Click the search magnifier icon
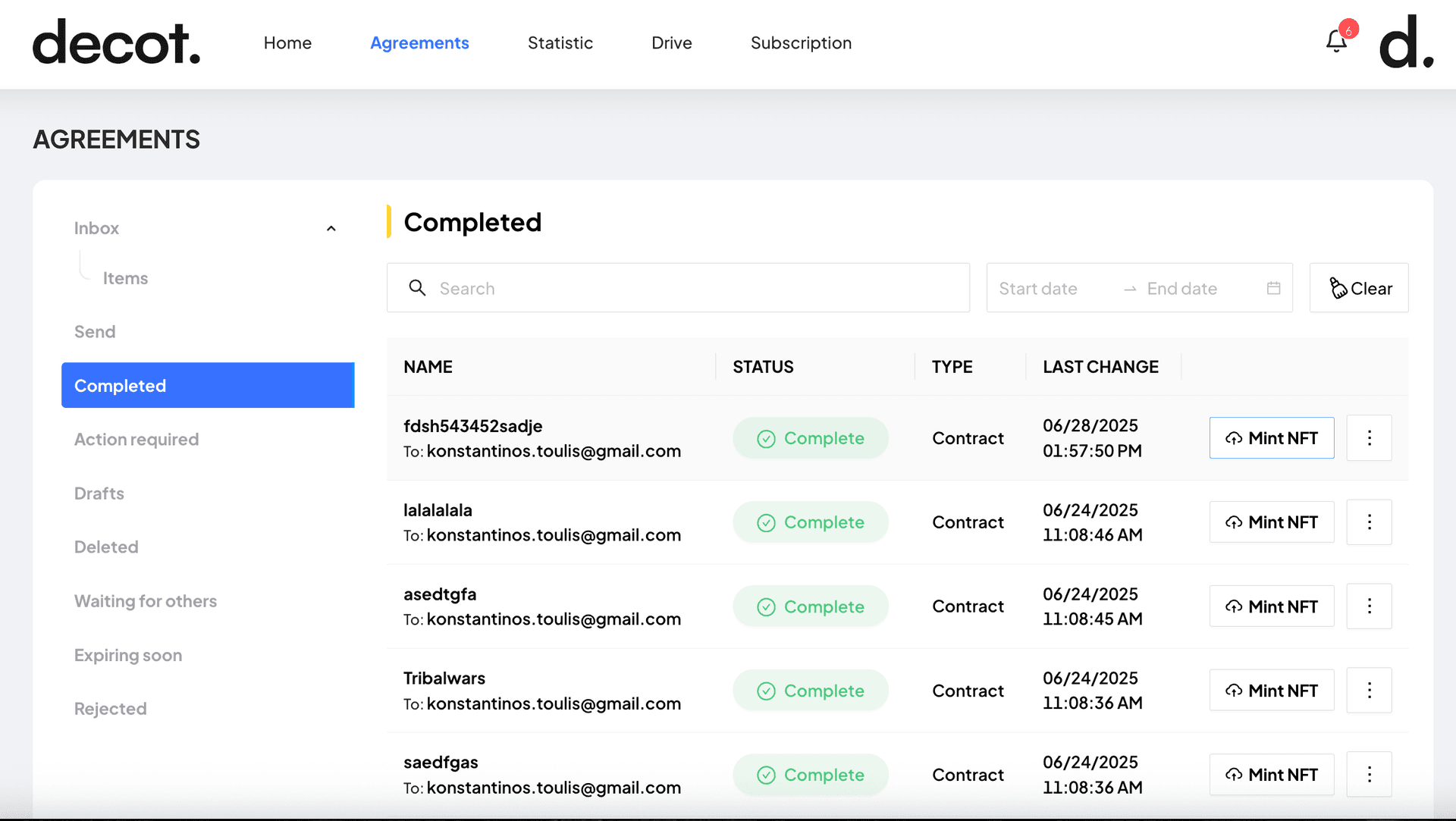This screenshot has height=821, width=1456. (x=417, y=288)
